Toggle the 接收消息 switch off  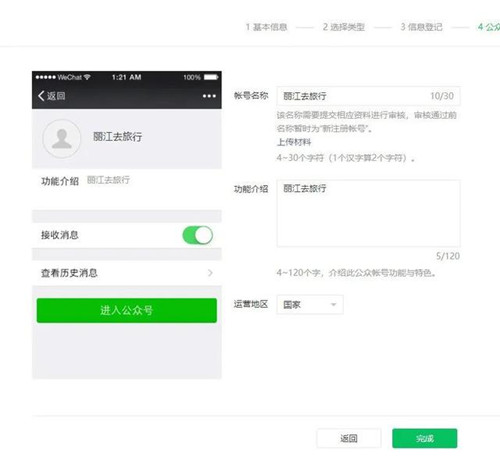click(198, 235)
